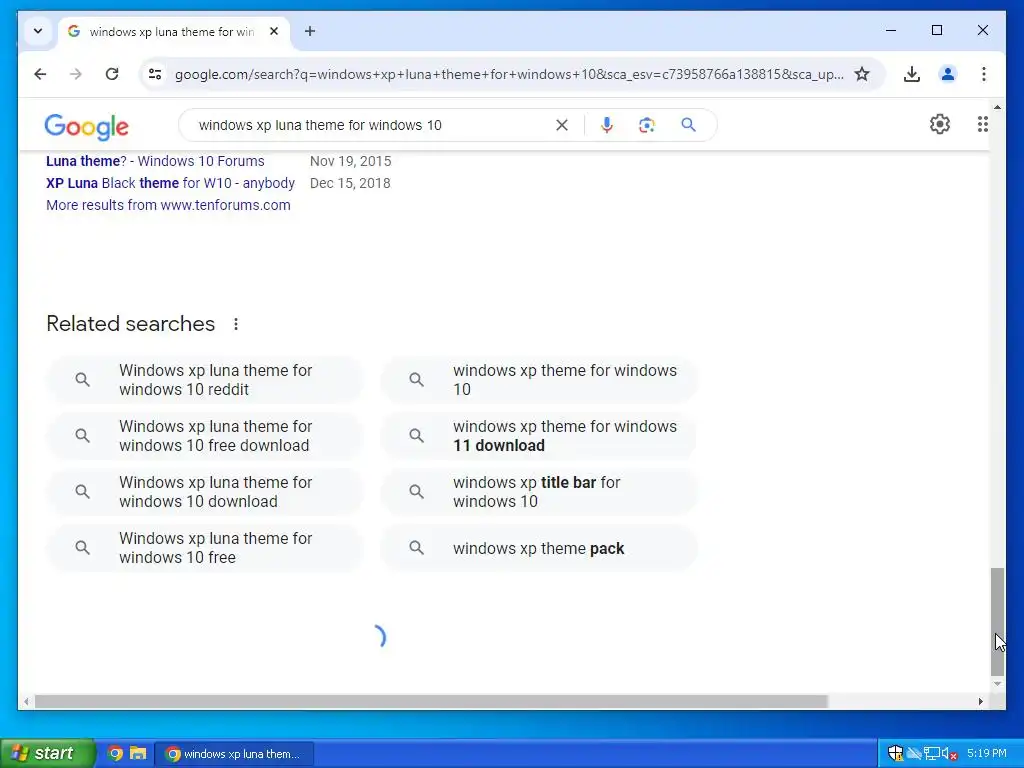Search windows xp theme for windows 10

539,379
